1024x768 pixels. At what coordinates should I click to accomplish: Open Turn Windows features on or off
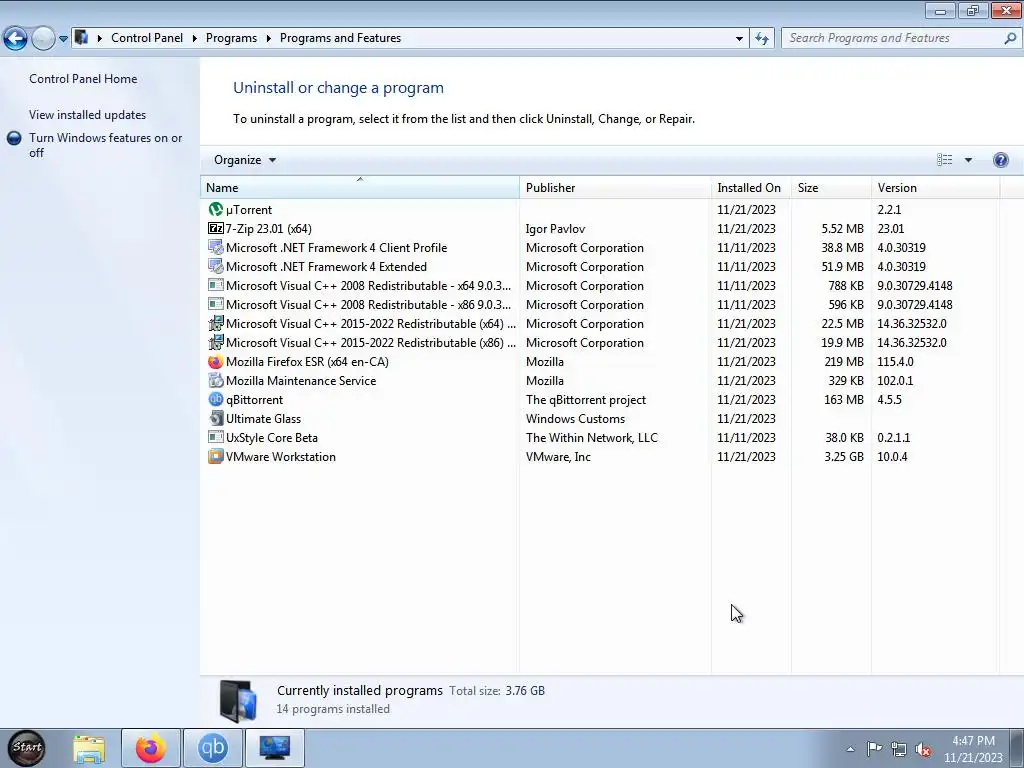tap(105, 145)
